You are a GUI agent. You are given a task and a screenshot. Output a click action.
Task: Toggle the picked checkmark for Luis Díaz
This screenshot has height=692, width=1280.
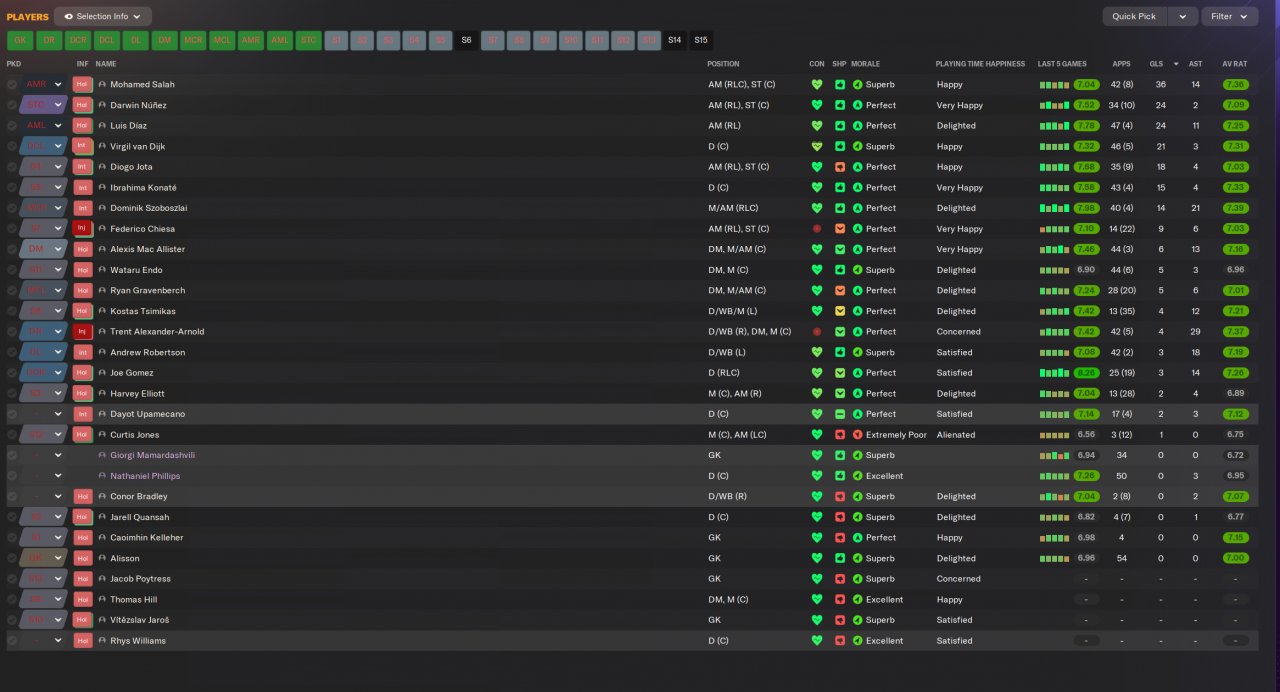(x=12, y=126)
